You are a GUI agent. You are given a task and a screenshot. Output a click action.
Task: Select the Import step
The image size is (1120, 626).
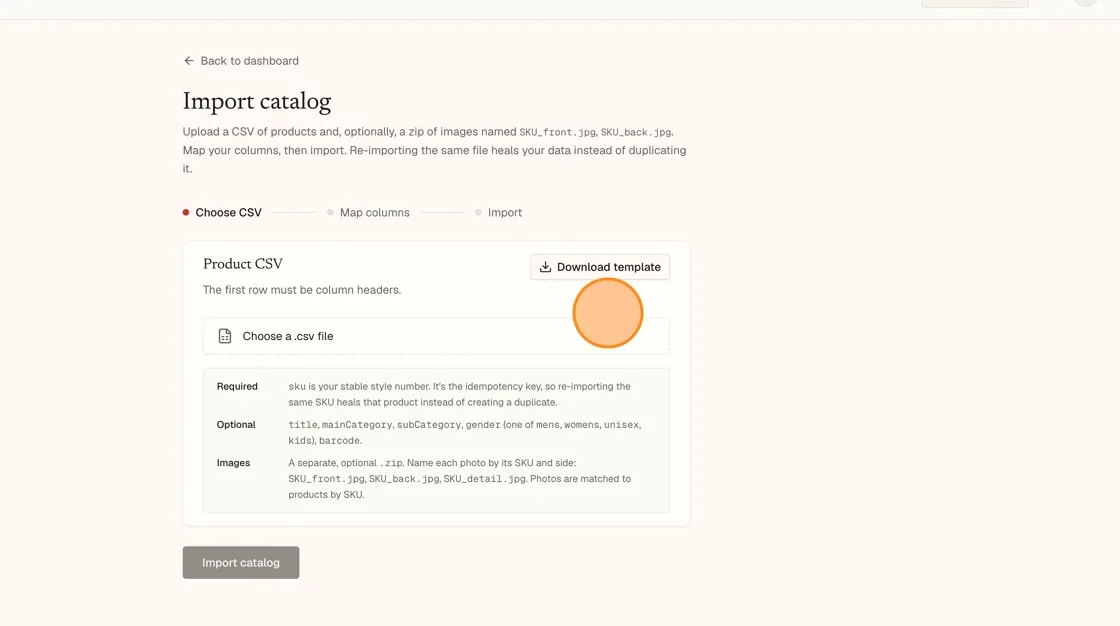coord(499,212)
